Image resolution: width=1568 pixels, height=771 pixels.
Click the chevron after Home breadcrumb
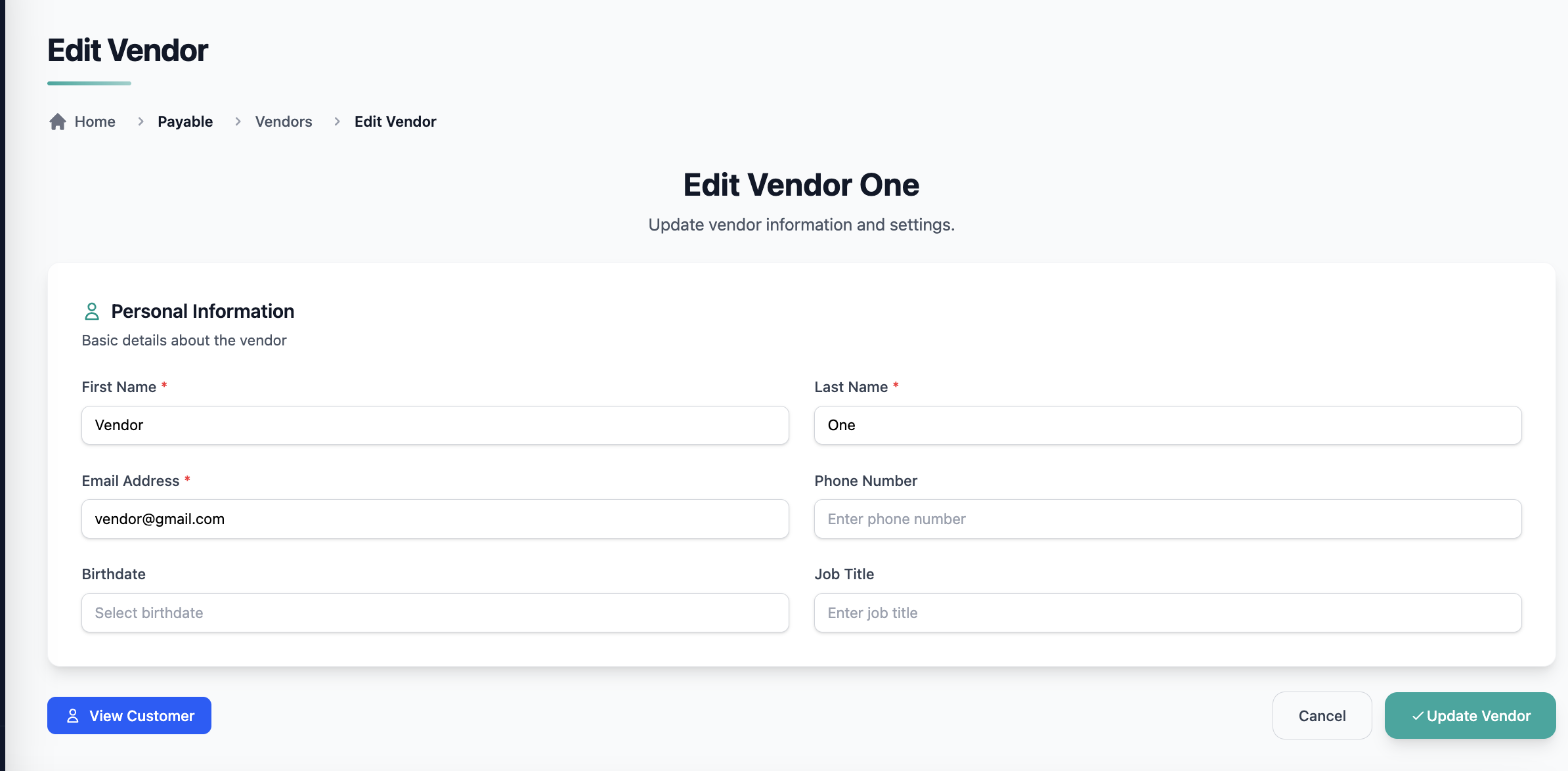point(141,121)
